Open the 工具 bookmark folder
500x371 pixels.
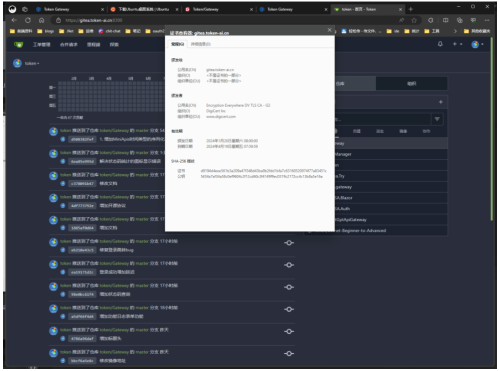tap(432, 31)
